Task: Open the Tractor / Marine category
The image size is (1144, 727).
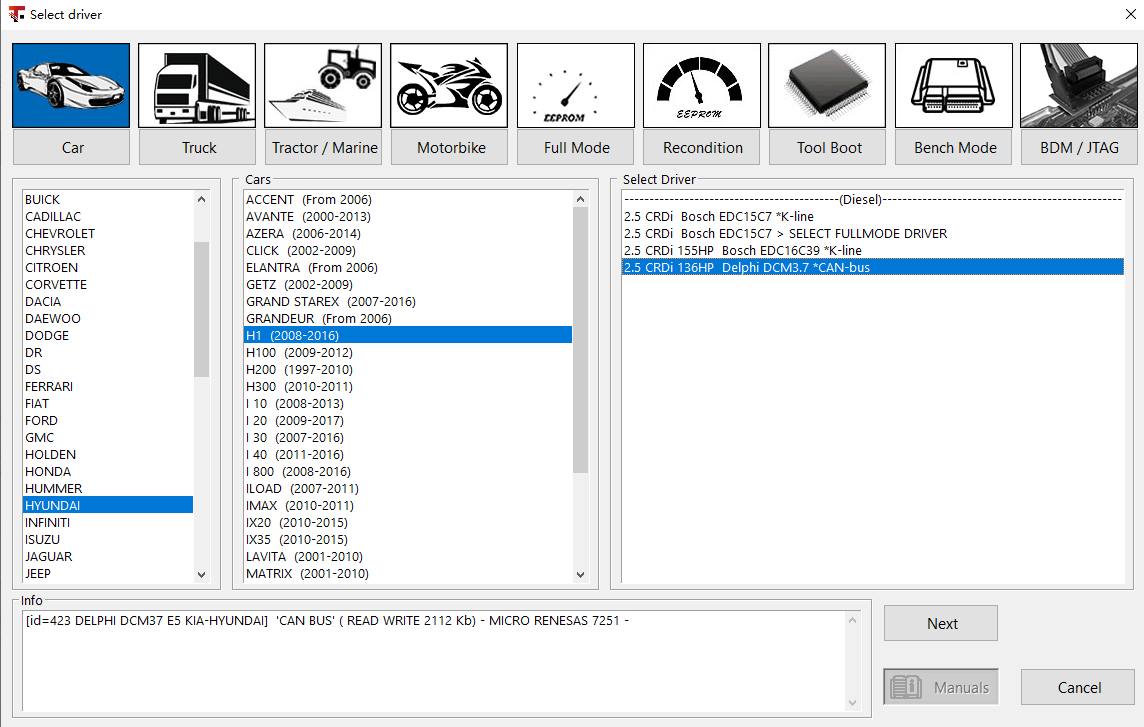Action: [x=324, y=147]
